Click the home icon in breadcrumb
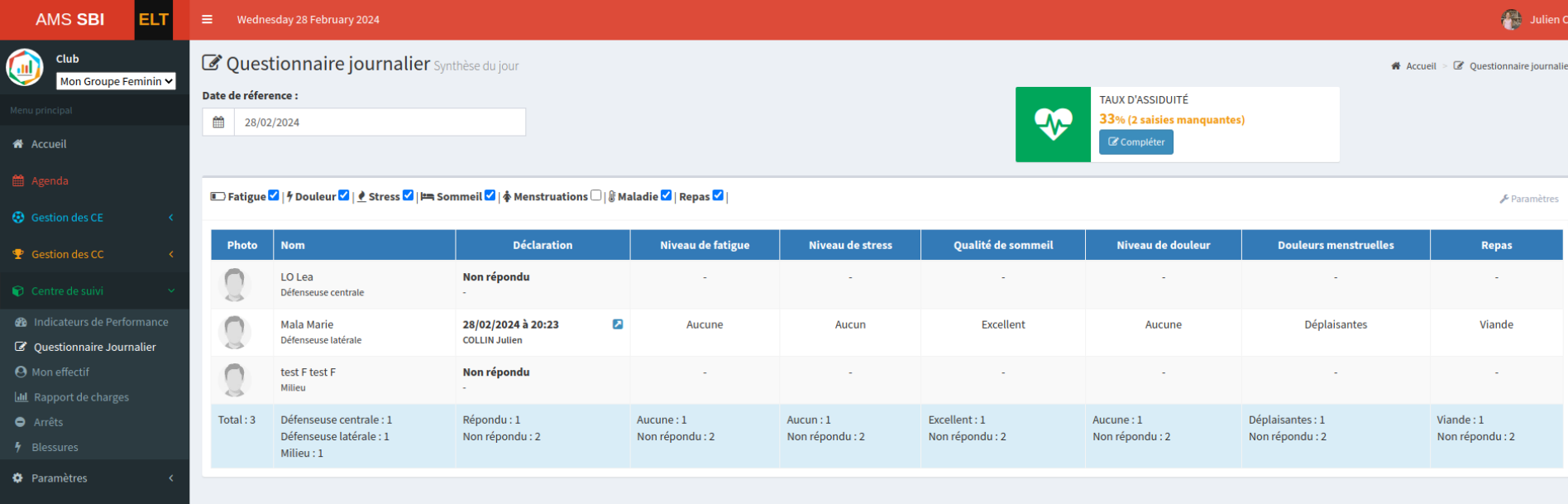Image resolution: width=1568 pixels, height=504 pixels. [1396, 66]
